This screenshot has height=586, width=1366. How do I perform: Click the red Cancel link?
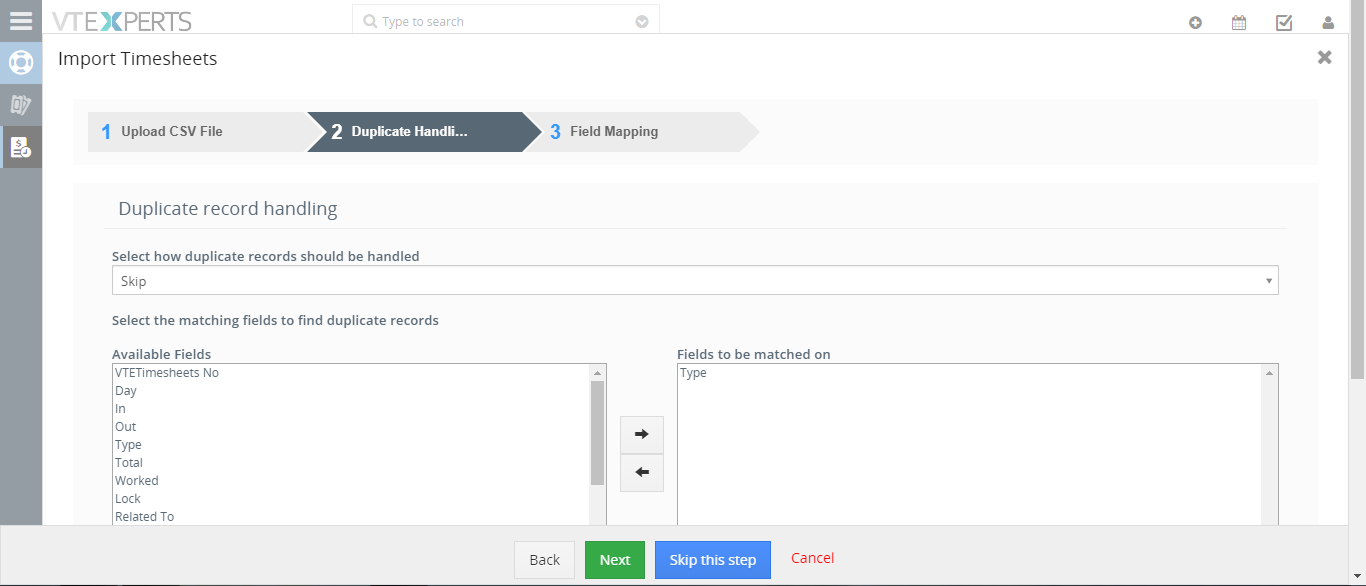[812, 558]
